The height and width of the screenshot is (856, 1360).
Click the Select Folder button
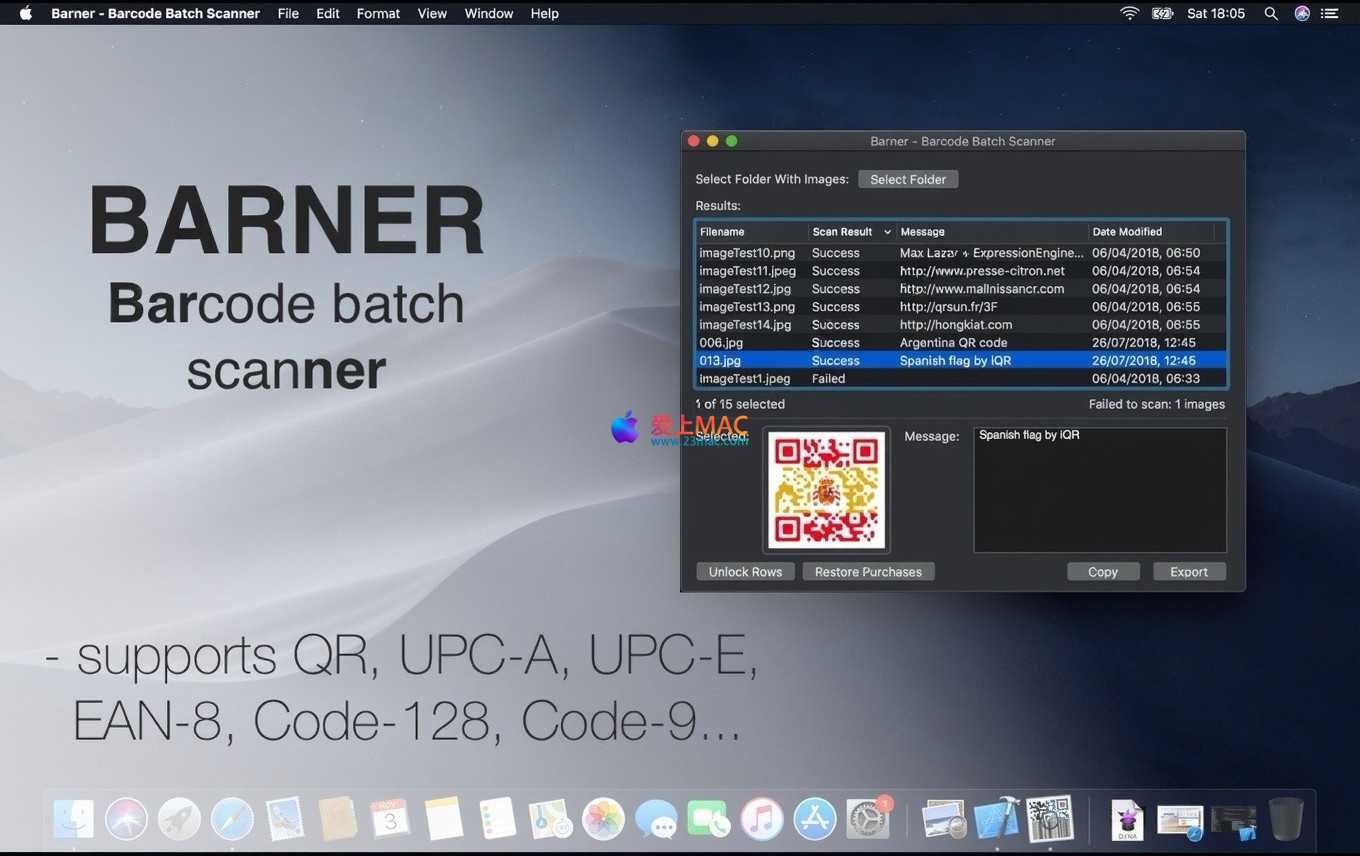[908, 179]
